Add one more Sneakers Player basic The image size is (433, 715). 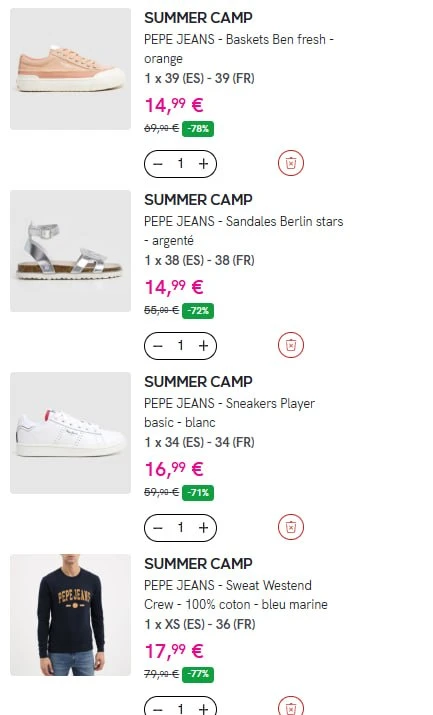pos(203,528)
